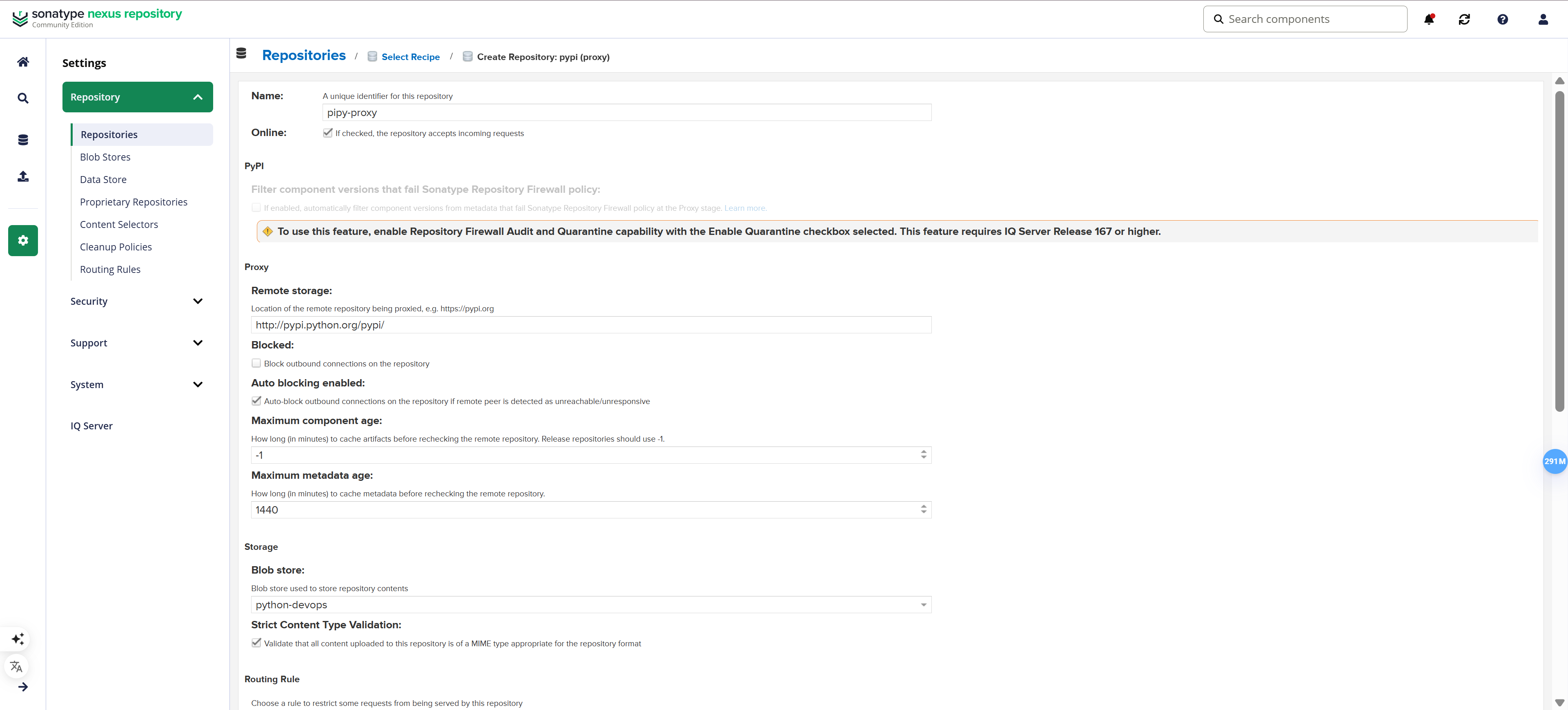Image resolution: width=1568 pixels, height=710 pixels.
Task: Click the scroll up arrow
Action: [1559, 81]
